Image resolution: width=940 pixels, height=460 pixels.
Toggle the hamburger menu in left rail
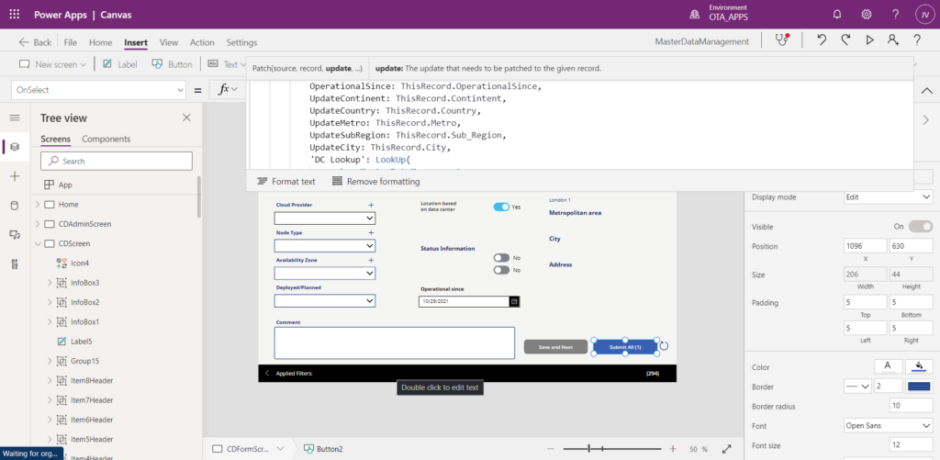[x=14, y=118]
